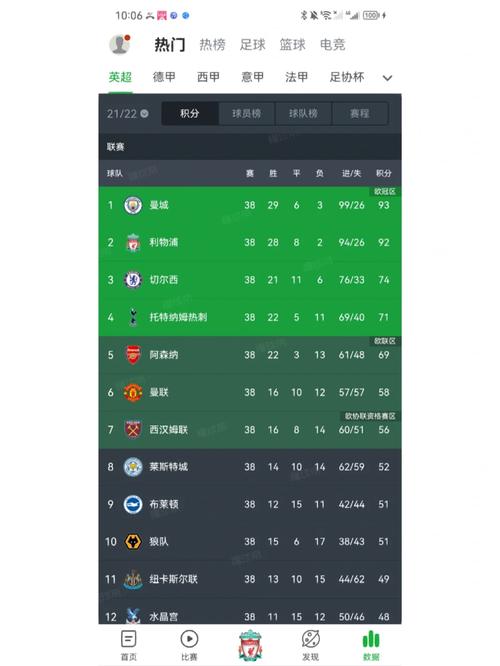Tap the Wolves club badge
The height and width of the screenshot is (666, 500).
[133, 542]
